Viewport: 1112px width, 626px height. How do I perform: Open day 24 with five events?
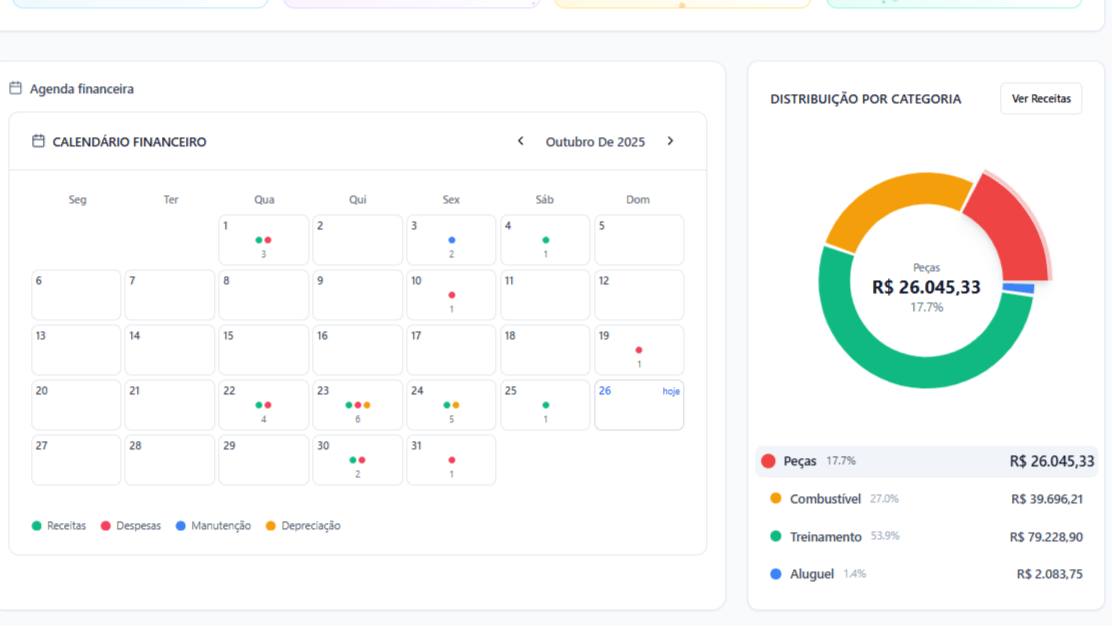pyautogui.click(x=451, y=405)
